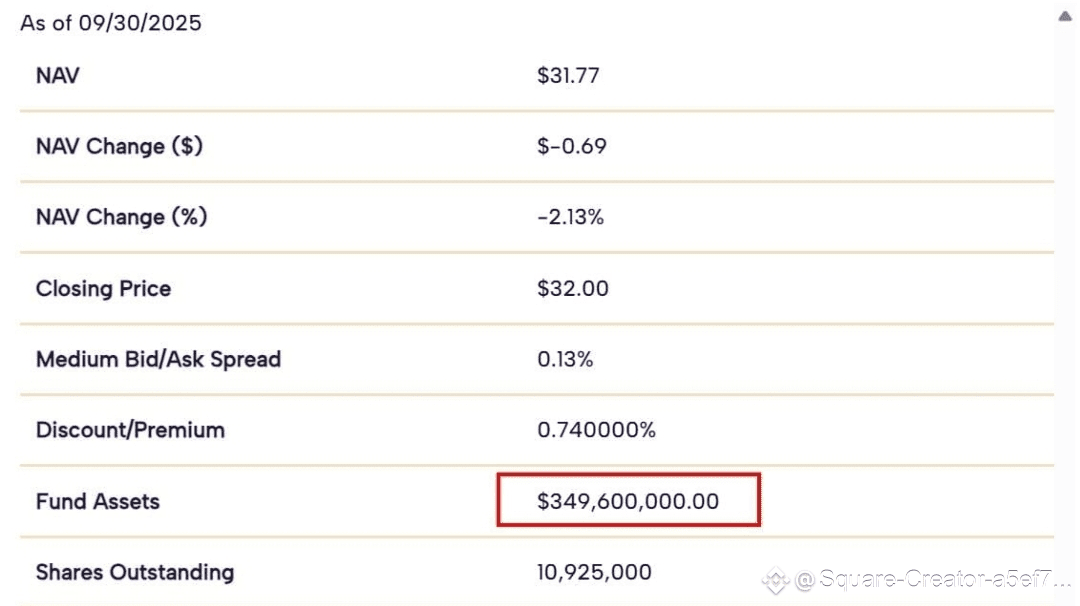
Task: Select the Discount/Premium label
Action: (130, 430)
